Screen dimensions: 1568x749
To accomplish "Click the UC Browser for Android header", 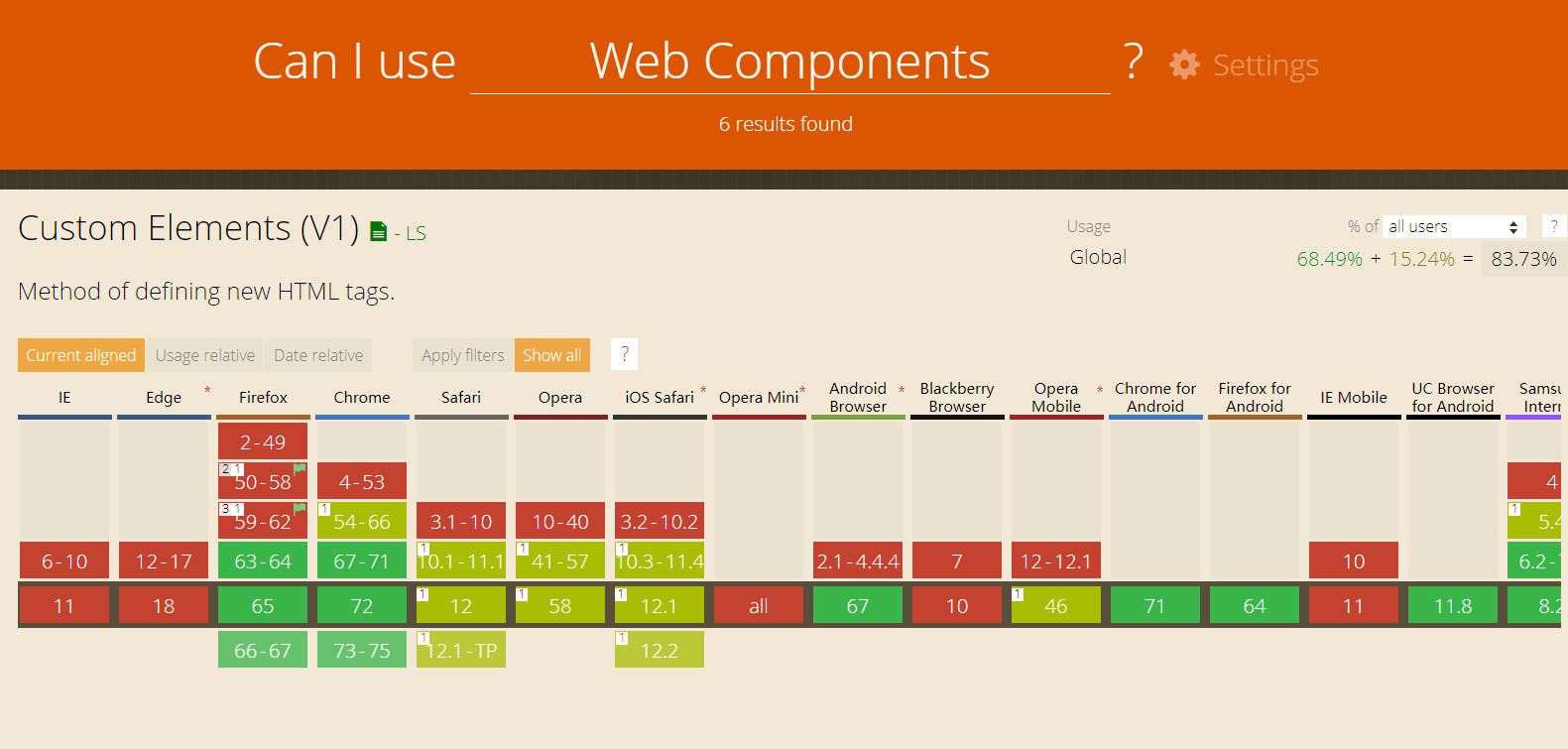I will click(x=1453, y=397).
